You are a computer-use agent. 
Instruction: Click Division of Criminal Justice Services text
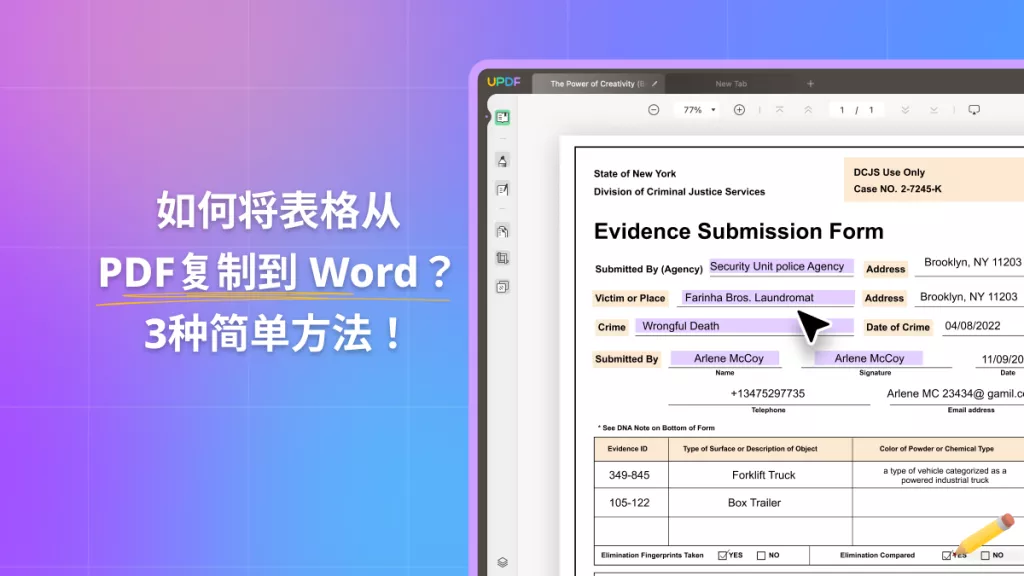pyautogui.click(x=679, y=192)
